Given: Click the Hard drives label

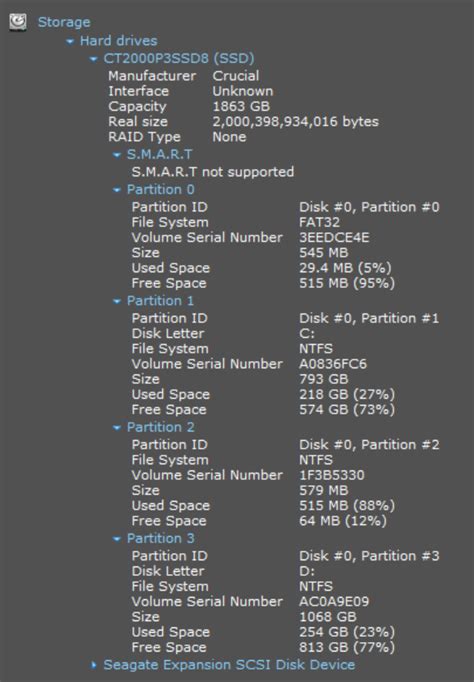Looking at the screenshot, I should [x=118, y=41].
